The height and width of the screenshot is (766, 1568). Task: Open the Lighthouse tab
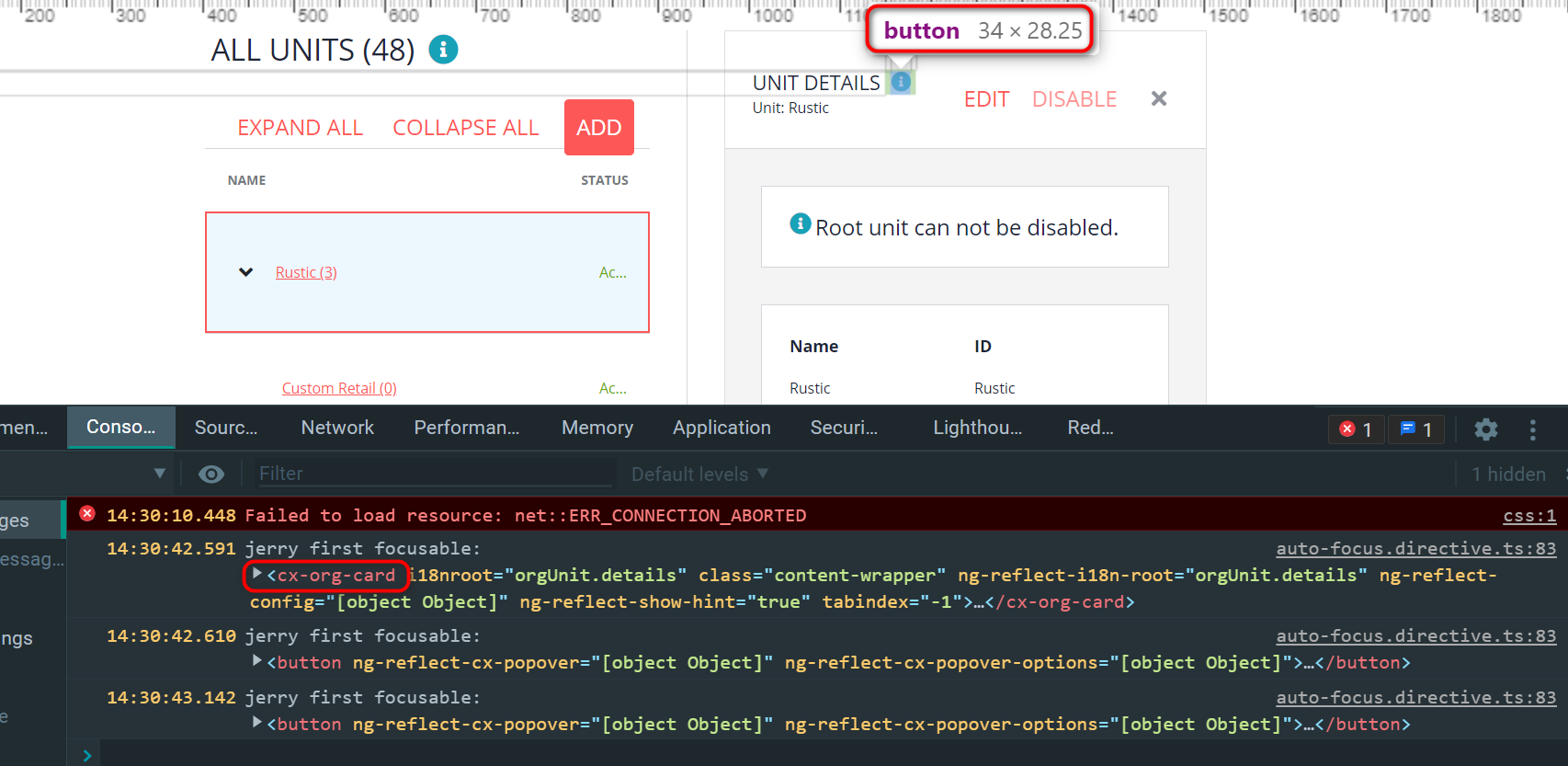coord(978,428)
